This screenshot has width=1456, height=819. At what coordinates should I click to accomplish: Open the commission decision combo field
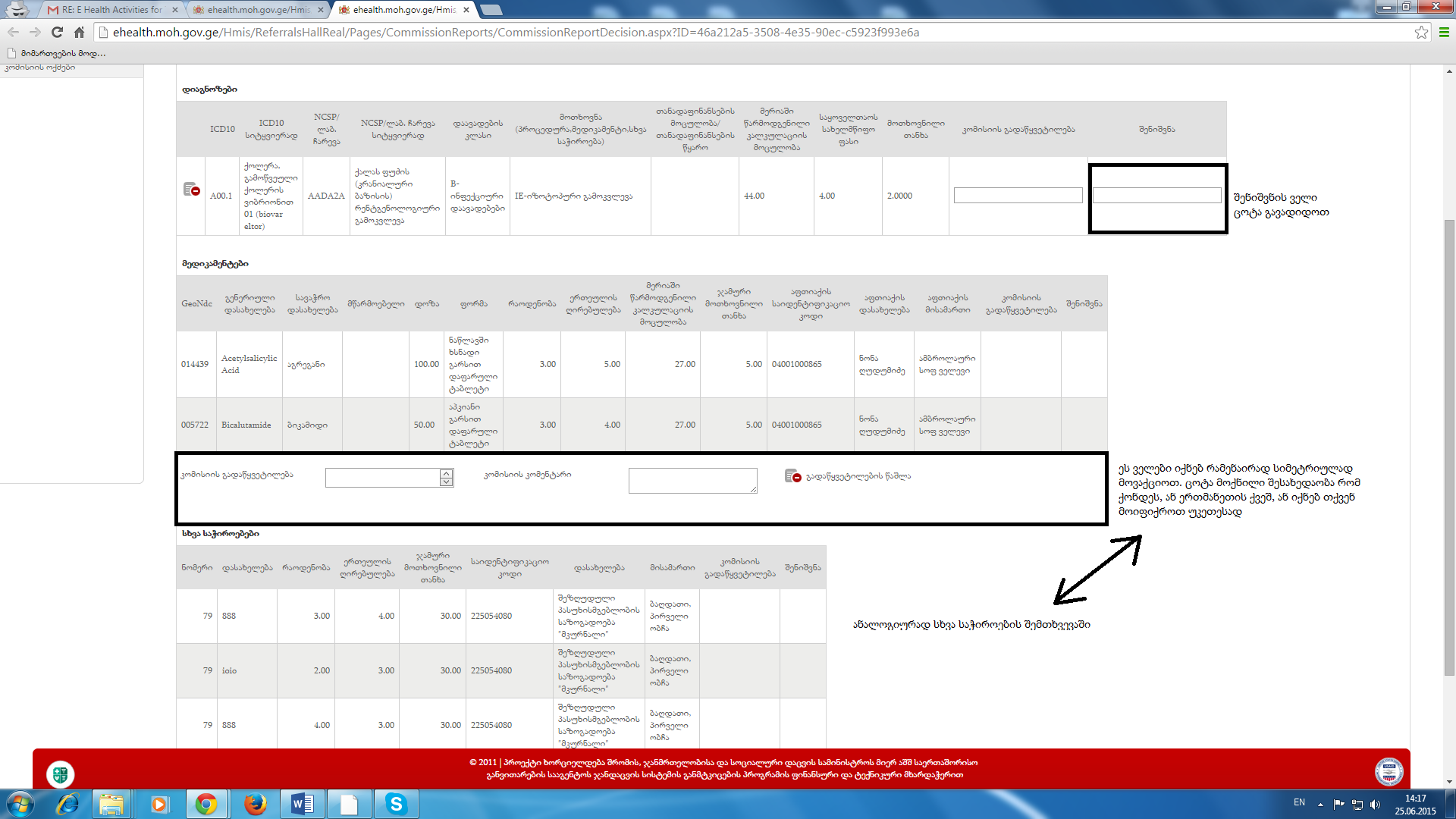[382, 478]
